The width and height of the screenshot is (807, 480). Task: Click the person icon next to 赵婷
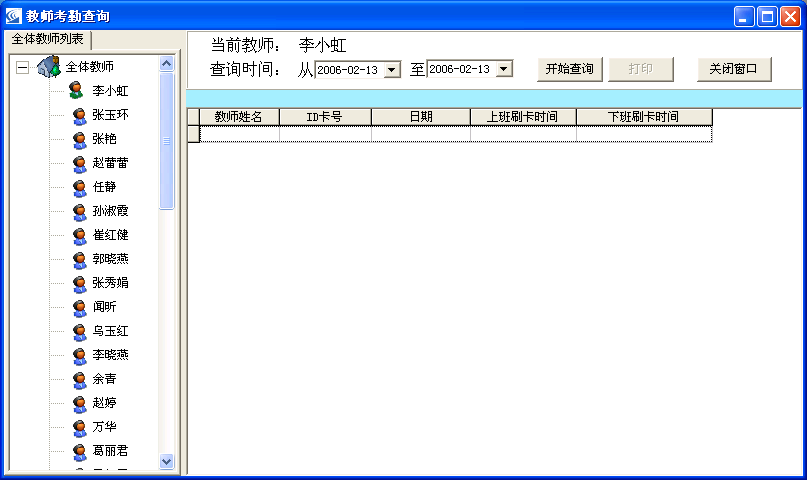79,404
